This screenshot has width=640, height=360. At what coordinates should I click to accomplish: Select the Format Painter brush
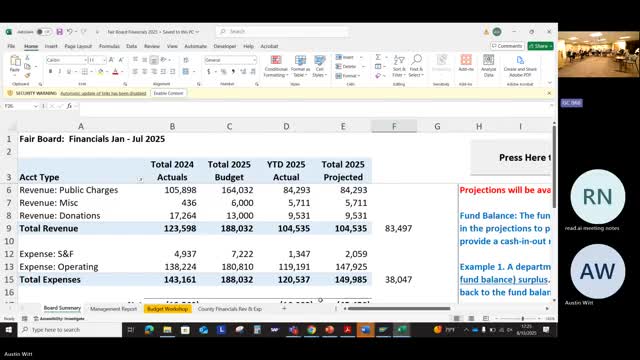pyautogui.click(x=27, y=75)
